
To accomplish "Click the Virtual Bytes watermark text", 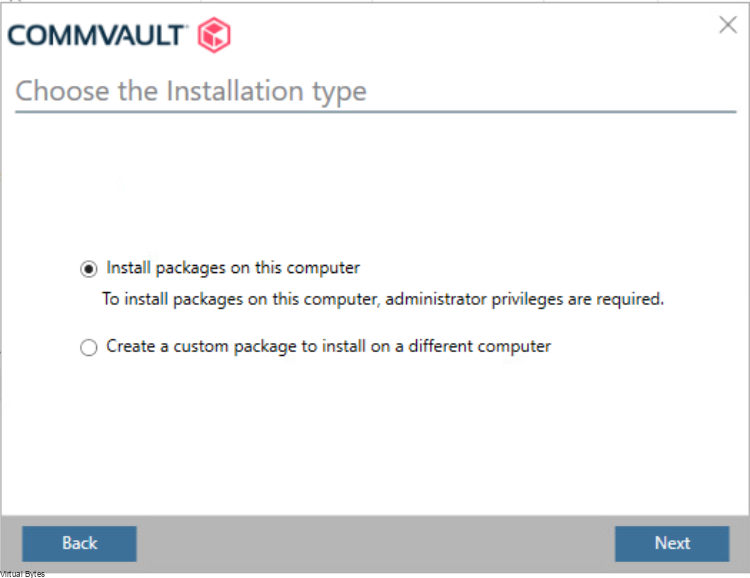I will click(22, 574).
